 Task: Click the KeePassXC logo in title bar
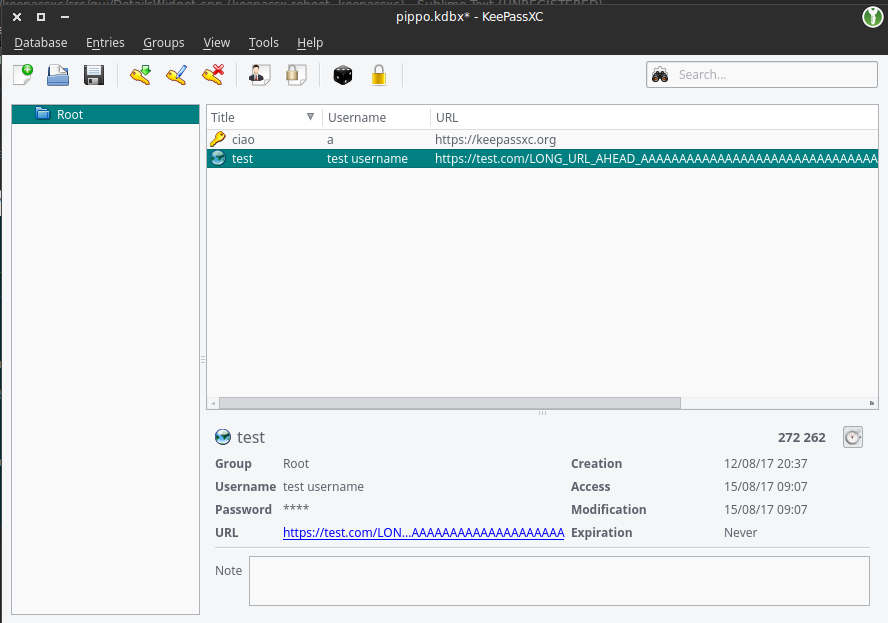click(873, 16)
